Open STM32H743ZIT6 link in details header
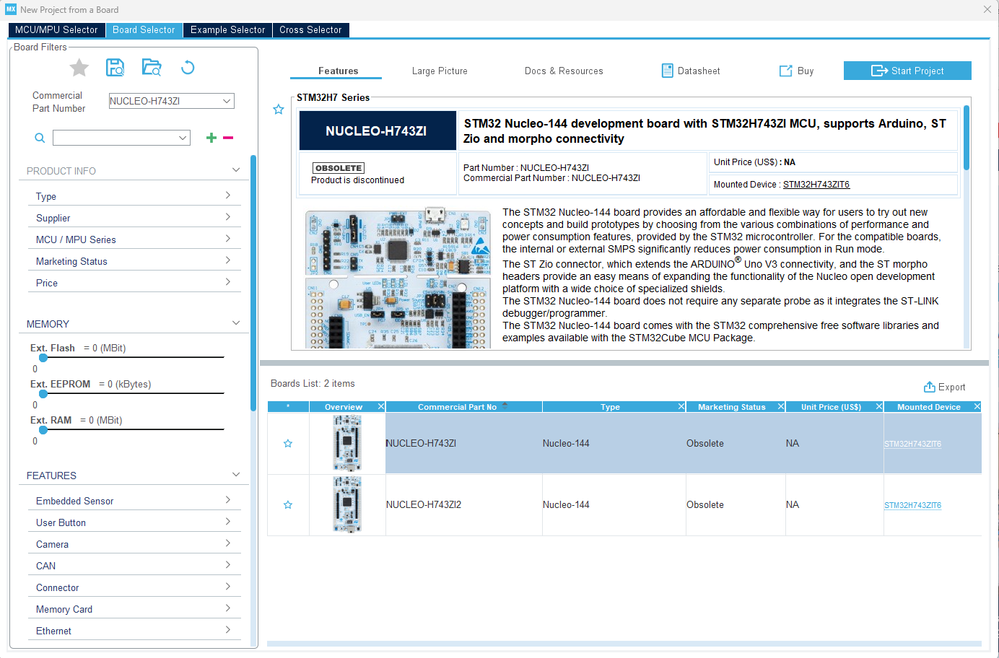Image resolution: width=999 pixels, height=658 pixels. (816, 185)
